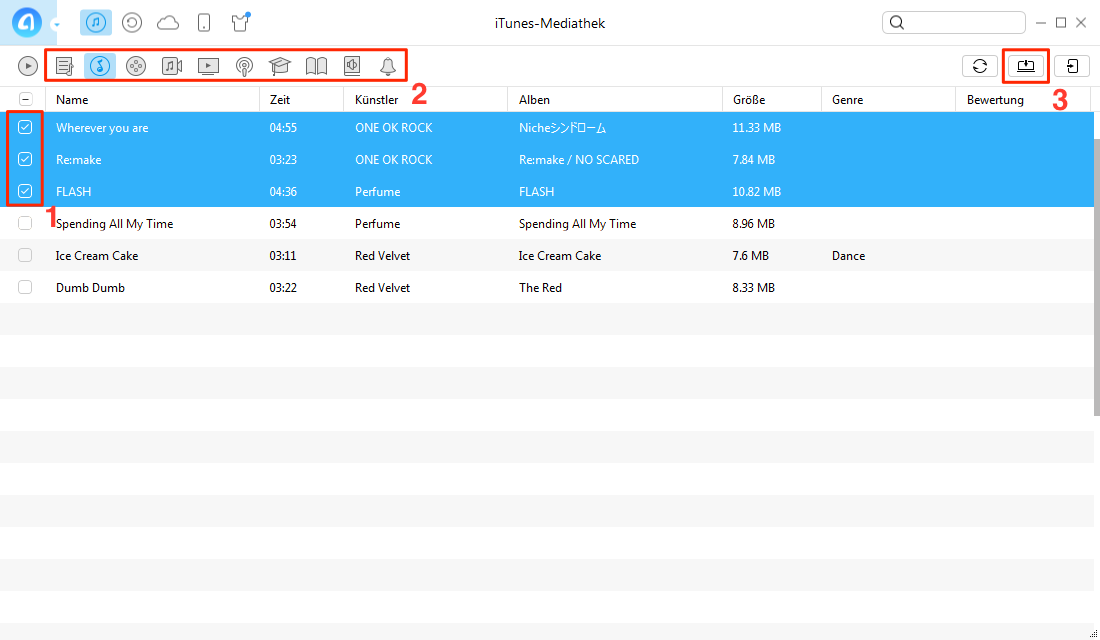Select the TV Shows category icon
The image size is (1100, 640).
(x=208, y=66)
